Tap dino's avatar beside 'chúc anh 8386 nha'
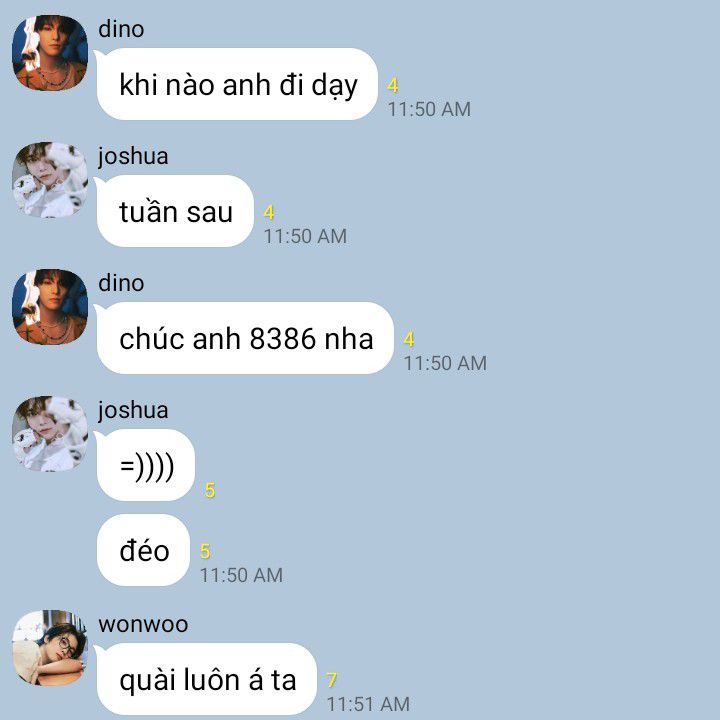720x720 pixels. 50,307
